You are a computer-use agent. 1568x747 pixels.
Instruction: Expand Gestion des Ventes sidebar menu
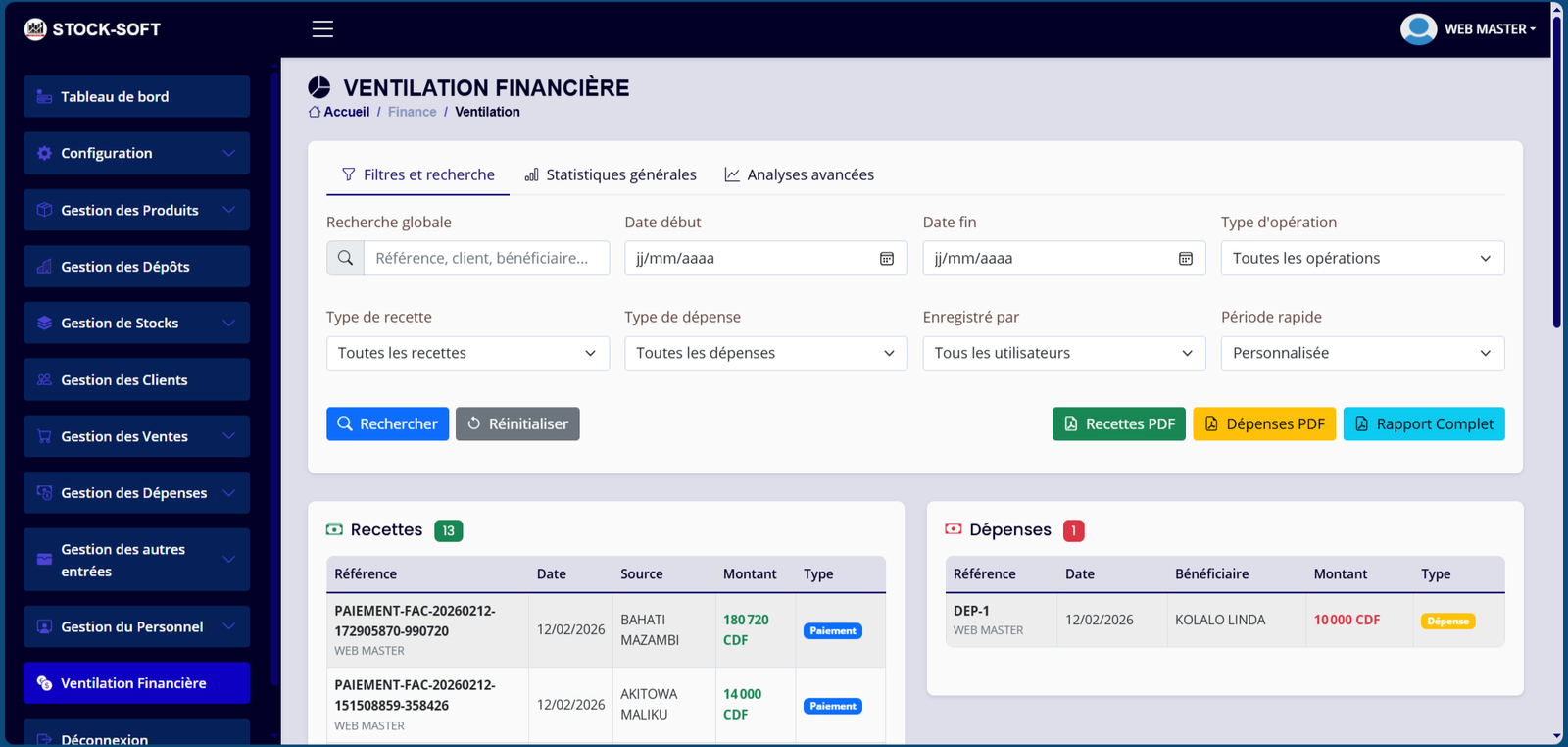(136, 436)
